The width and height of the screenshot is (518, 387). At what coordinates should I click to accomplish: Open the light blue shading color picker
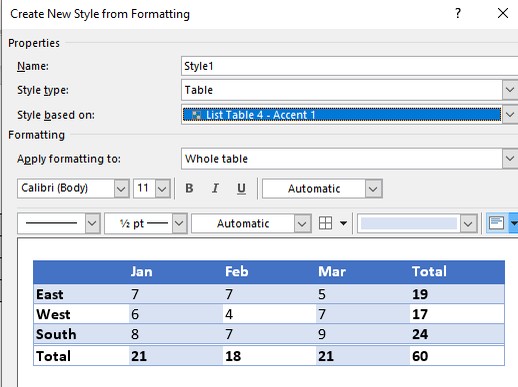tap(468, 224)
